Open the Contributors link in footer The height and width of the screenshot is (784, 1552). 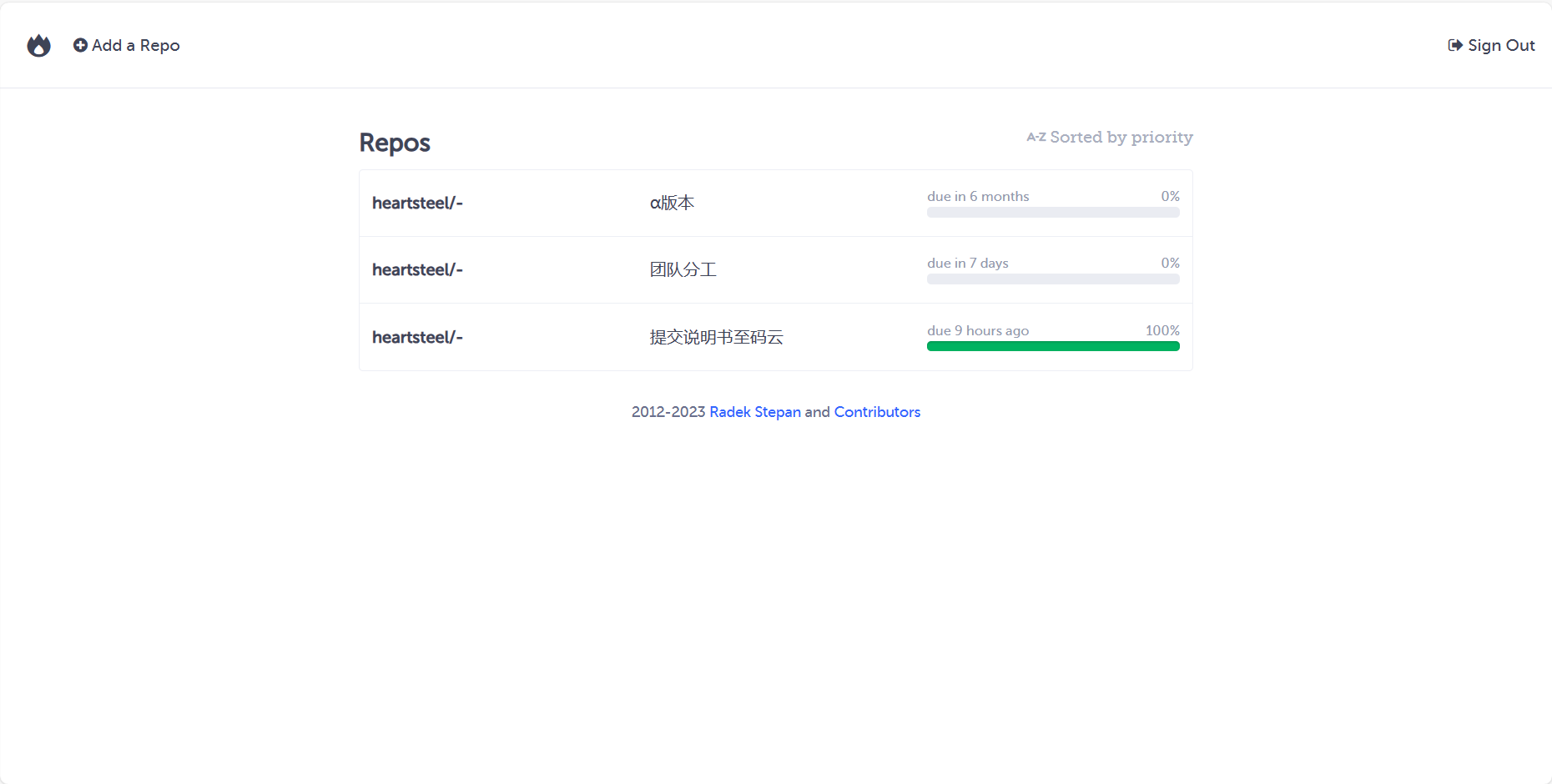[x=877, y=412]
